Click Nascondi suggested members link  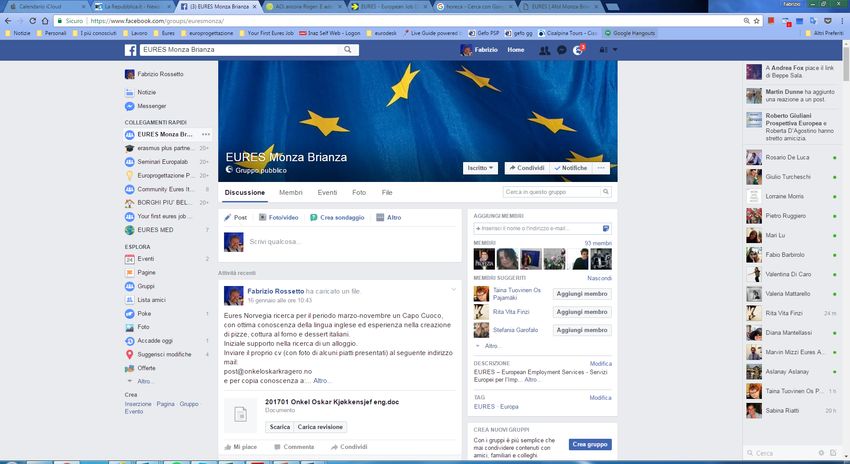599,278
